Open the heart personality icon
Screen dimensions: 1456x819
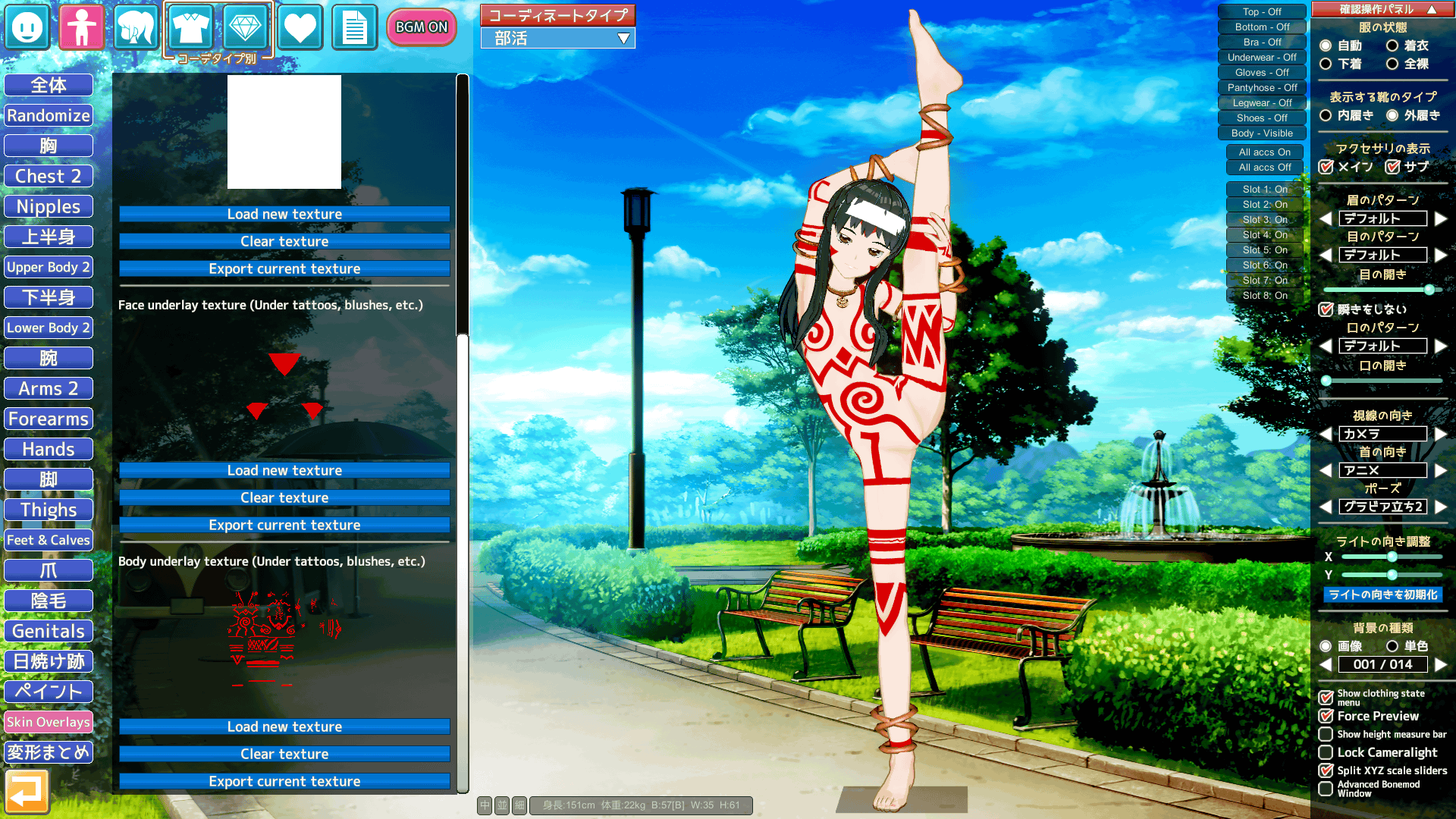click(x=300, y=27)
